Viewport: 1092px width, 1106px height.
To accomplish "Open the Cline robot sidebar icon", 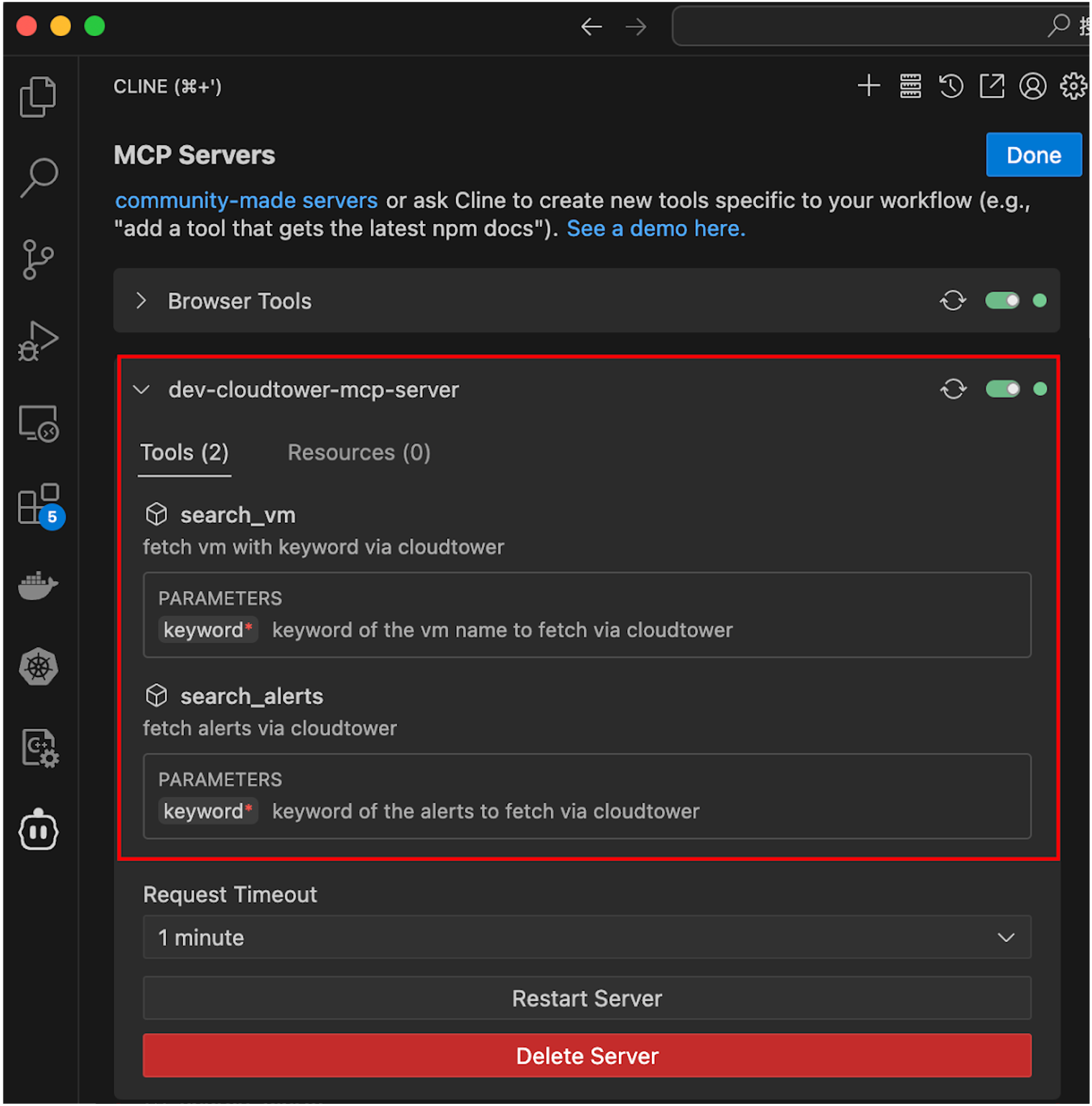I will pos(37,831).
